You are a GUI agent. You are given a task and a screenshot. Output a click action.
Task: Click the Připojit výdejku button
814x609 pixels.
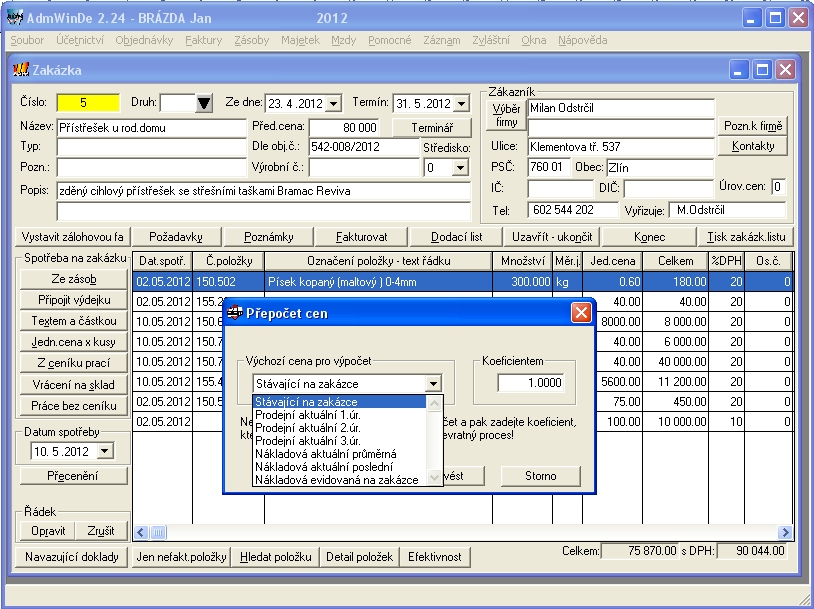pyautogui.click(x=74, y=300)
